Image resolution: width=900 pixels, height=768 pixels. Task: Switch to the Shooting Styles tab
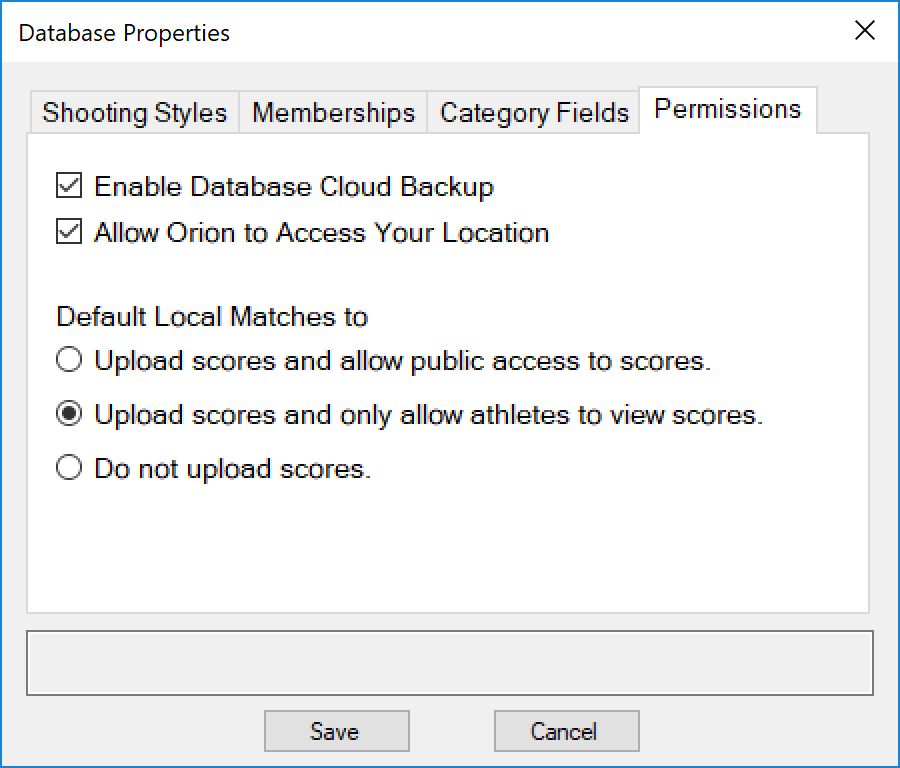point(133,113)
